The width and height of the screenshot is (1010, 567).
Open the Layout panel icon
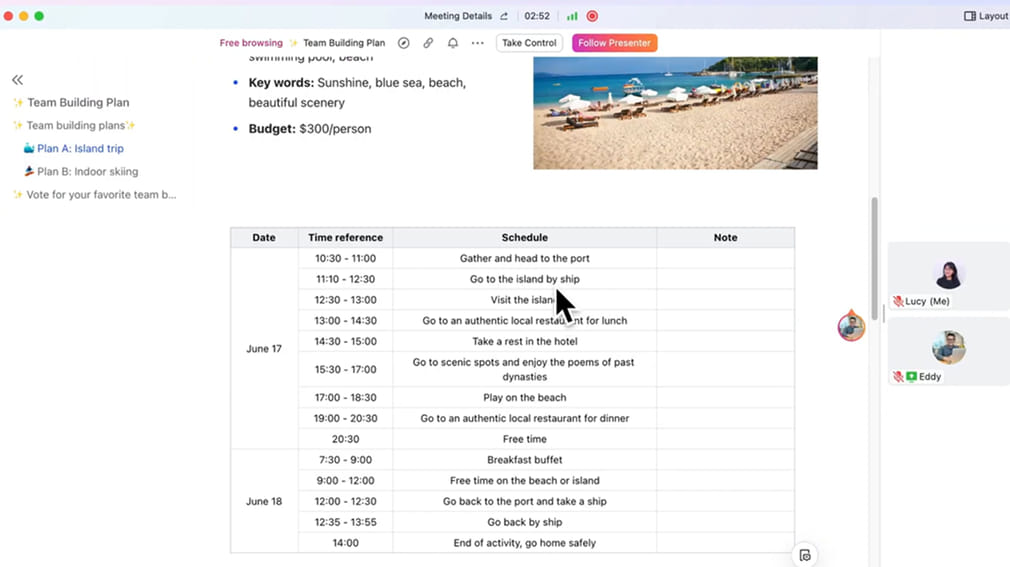click(x=969, y=16)
